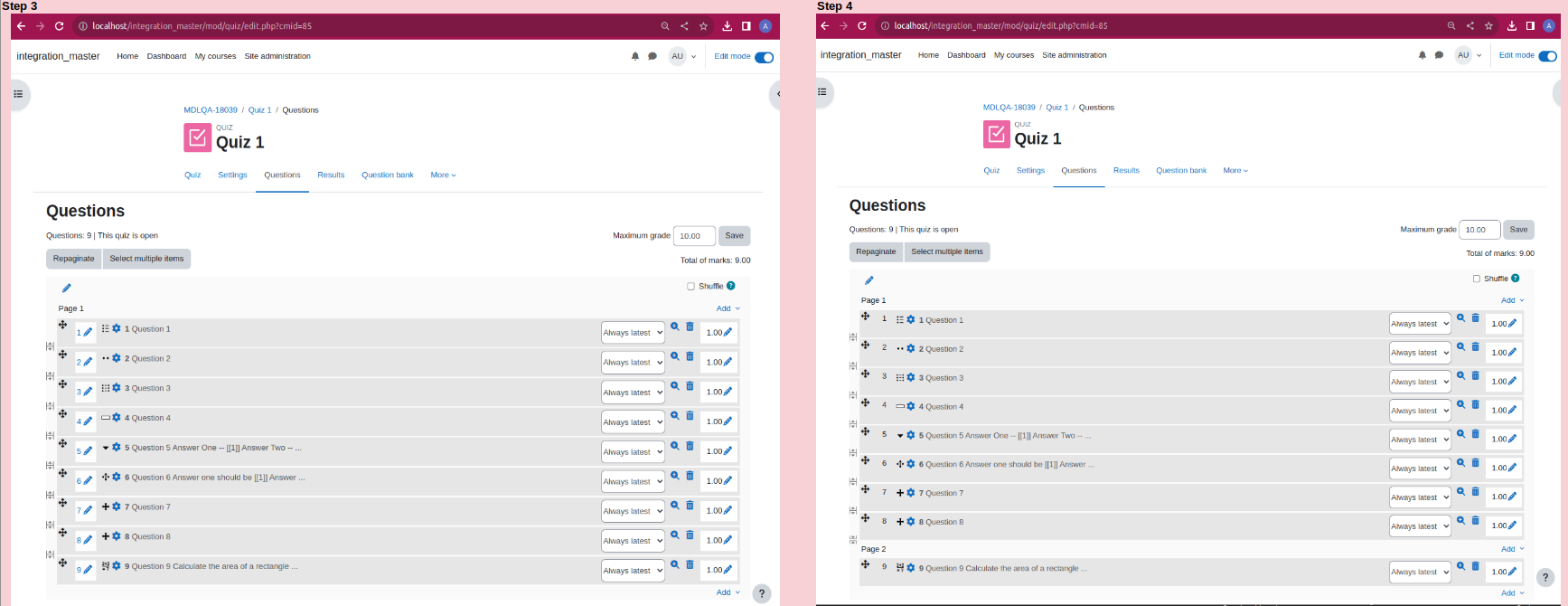
Task: Focus Maximum grade field in Step 4
Action: tap(1479, 230)
